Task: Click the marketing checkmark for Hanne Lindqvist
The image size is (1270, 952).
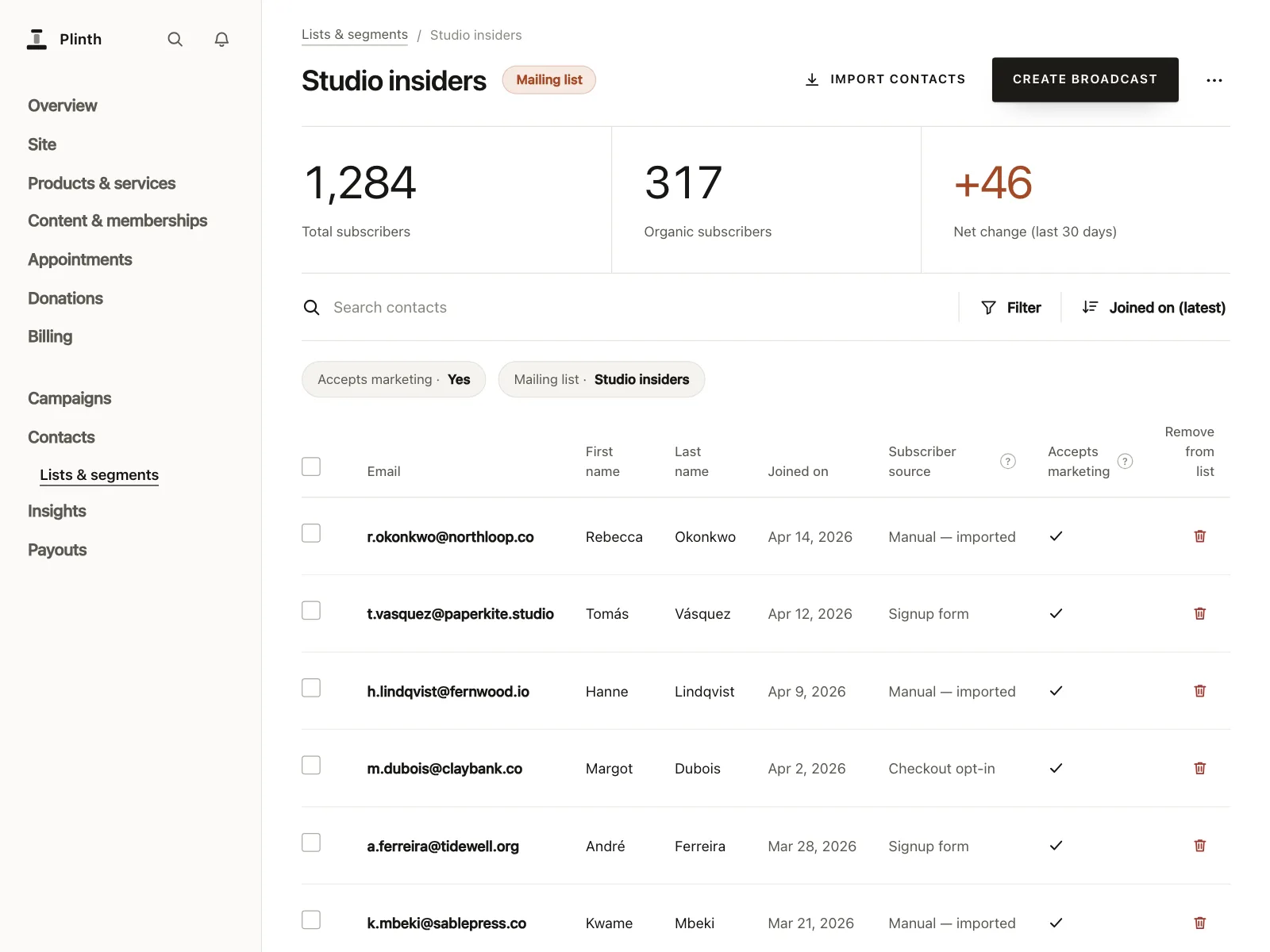Action: [x=1056, y=691]
